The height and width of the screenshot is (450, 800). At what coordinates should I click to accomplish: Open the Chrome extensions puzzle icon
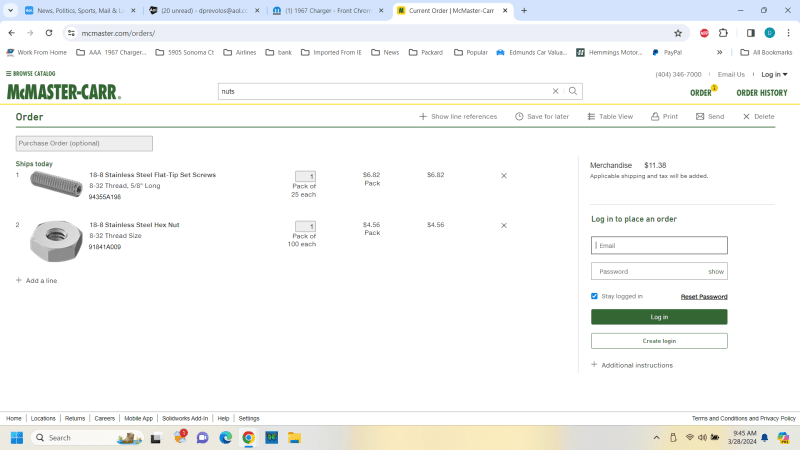[x=723, y=33]
